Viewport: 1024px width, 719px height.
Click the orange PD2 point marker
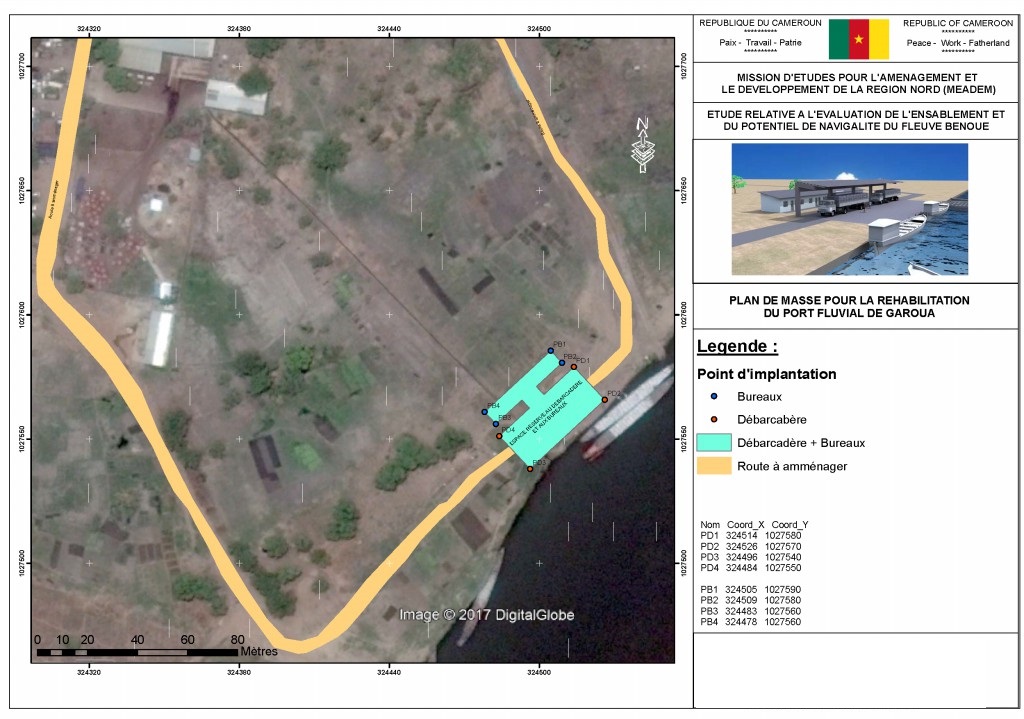[605, 400]
